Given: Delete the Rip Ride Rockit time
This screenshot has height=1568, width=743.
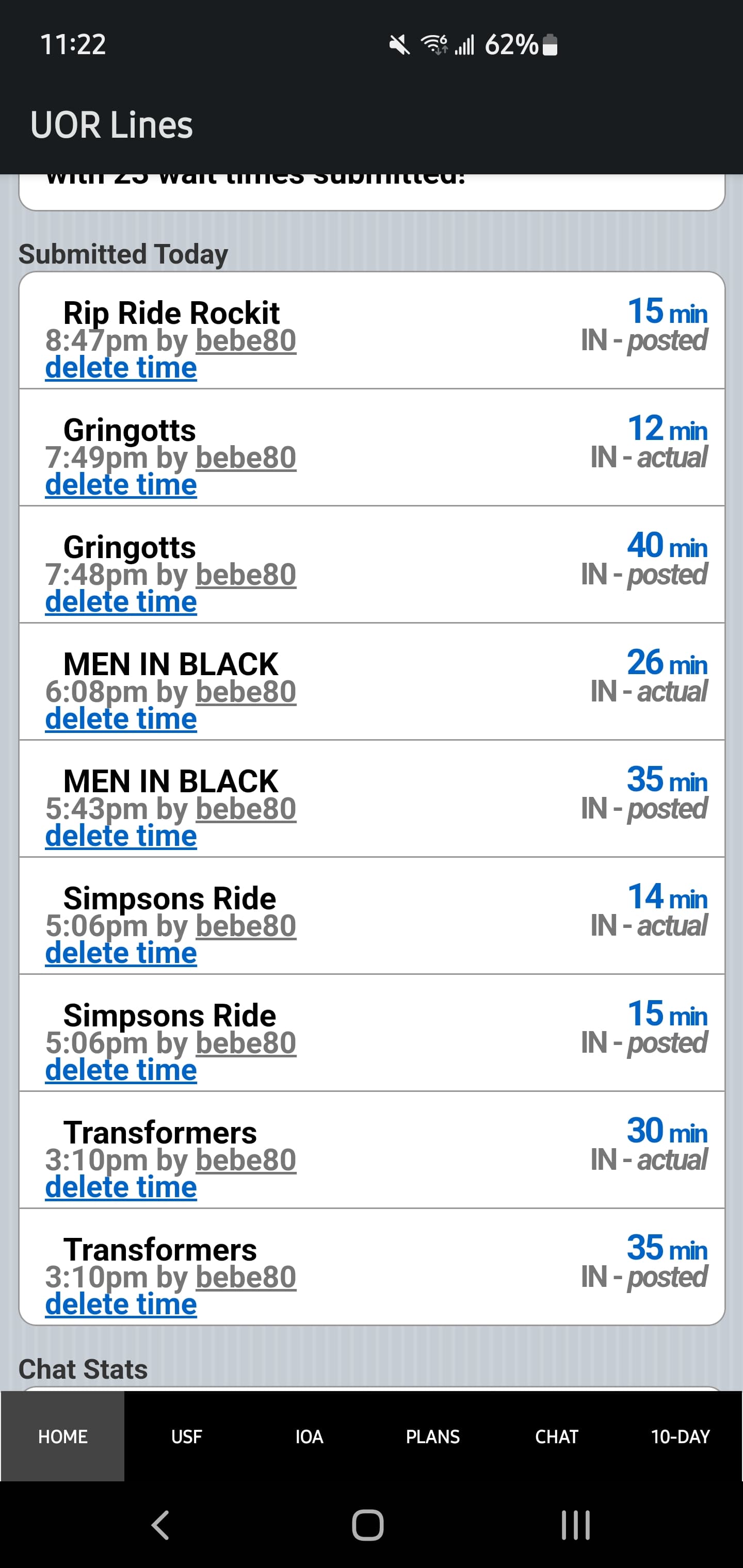Looking at the screenshot, I should [121, 368].
